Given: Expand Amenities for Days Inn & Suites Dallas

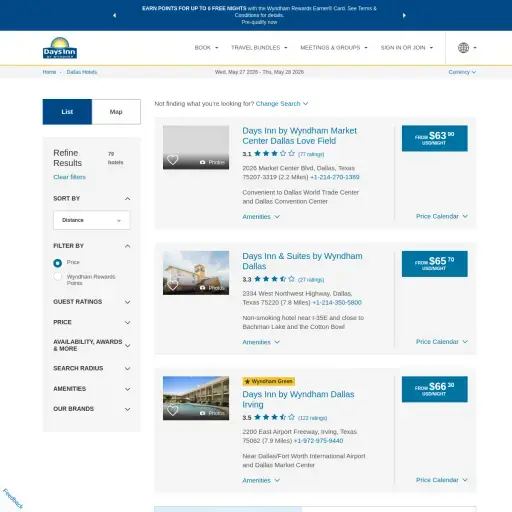Looking at the screenshot, I should pos(261,342).
